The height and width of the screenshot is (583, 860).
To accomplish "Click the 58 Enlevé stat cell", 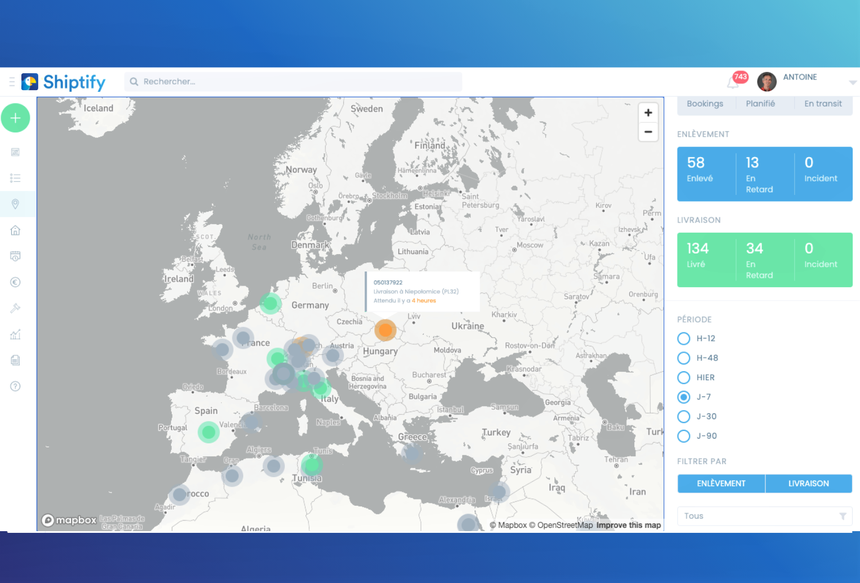I will (x=706, y=173).
